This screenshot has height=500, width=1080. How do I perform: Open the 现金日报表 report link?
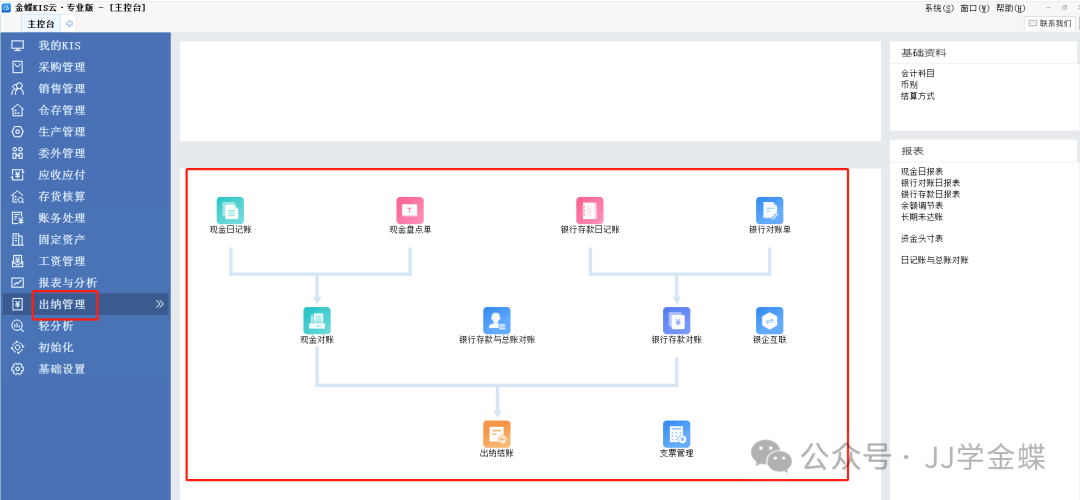[921, 172]
